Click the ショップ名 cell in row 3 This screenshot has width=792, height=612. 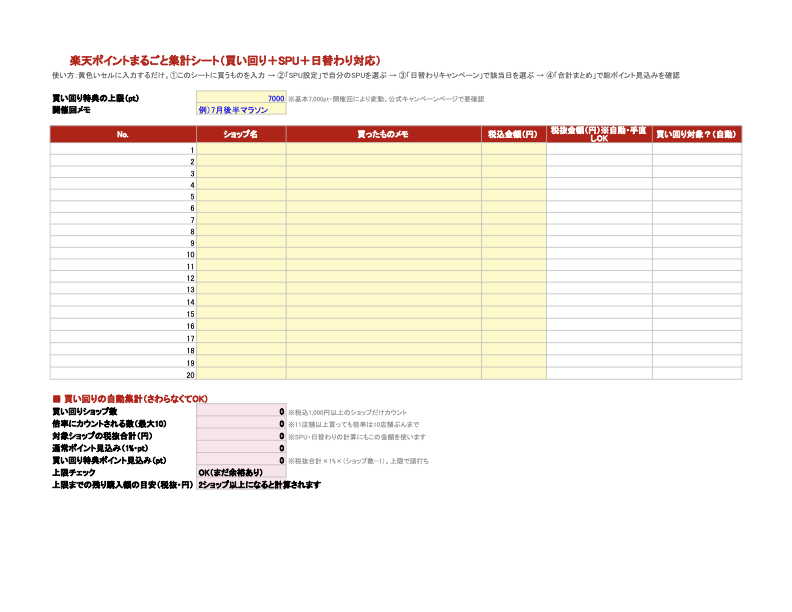click(241, 172)
